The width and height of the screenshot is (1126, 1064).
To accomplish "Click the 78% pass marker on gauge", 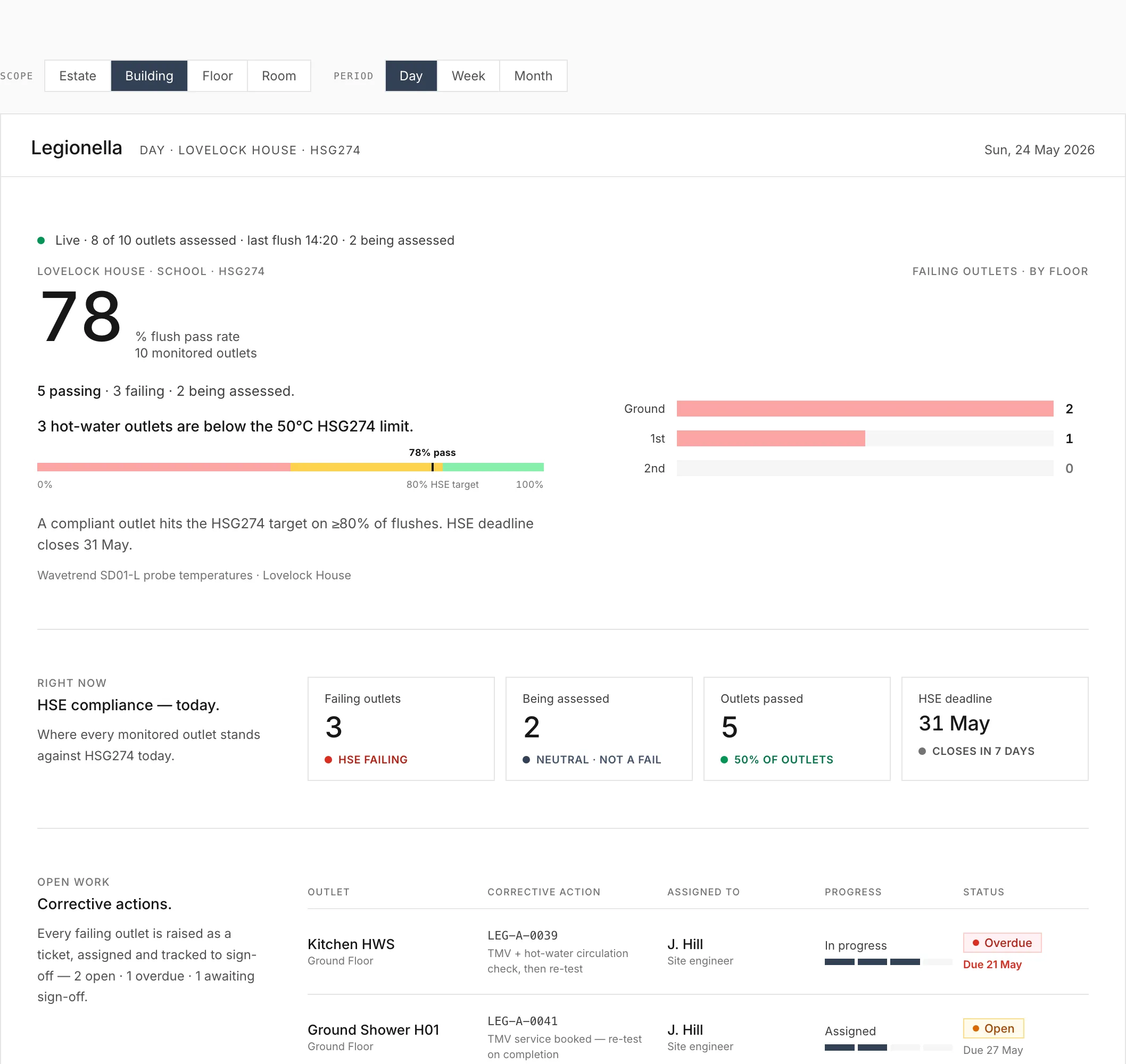I will (x=432, y=467).
